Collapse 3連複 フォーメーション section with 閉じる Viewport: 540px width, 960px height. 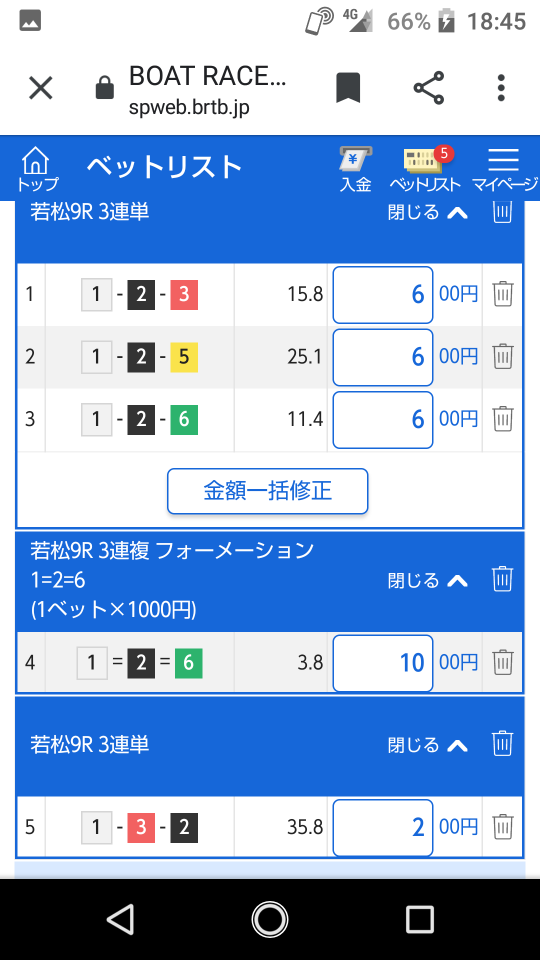click(428, 580)
